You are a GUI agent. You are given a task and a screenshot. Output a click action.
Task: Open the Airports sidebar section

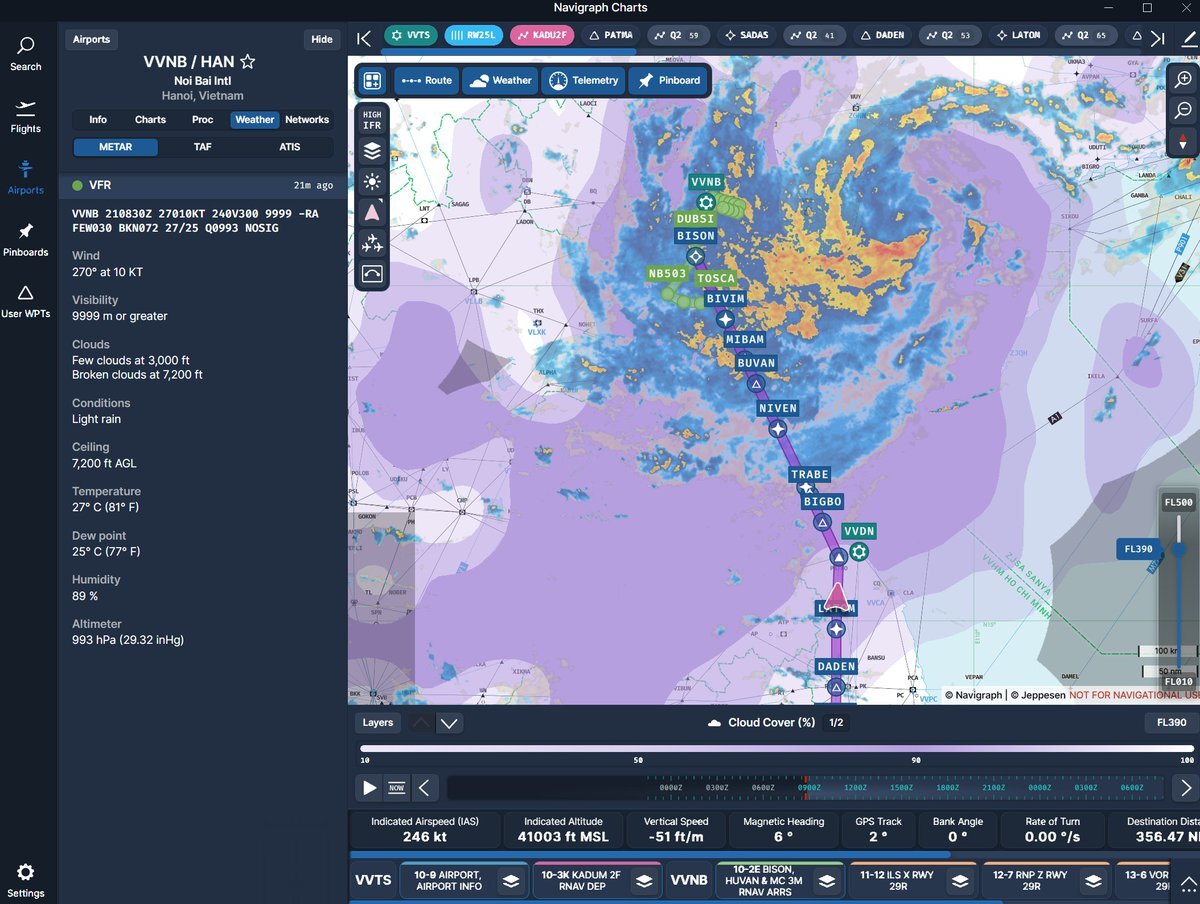coord(26,177)
